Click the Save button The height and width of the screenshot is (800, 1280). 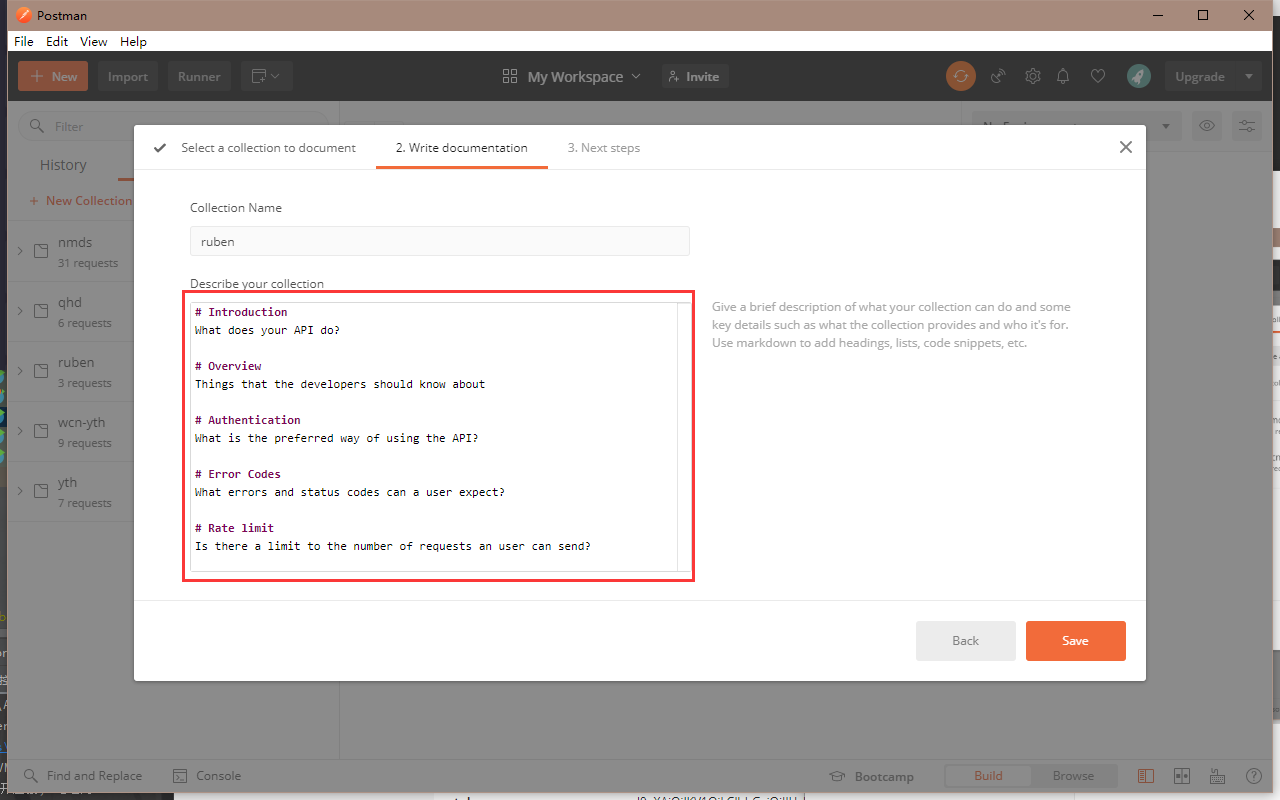(1076, 641)
